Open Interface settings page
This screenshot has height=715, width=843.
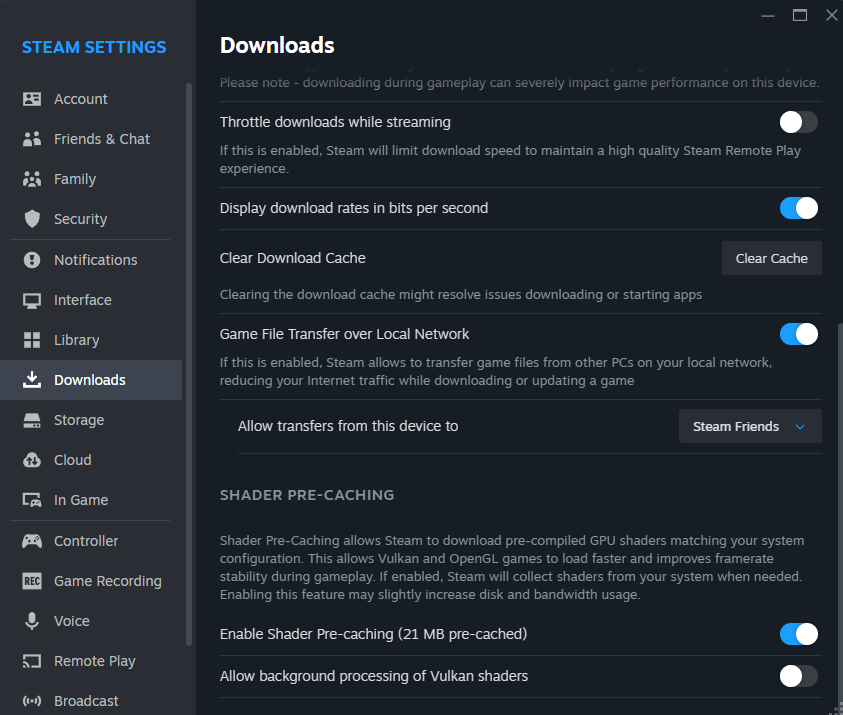91,300
